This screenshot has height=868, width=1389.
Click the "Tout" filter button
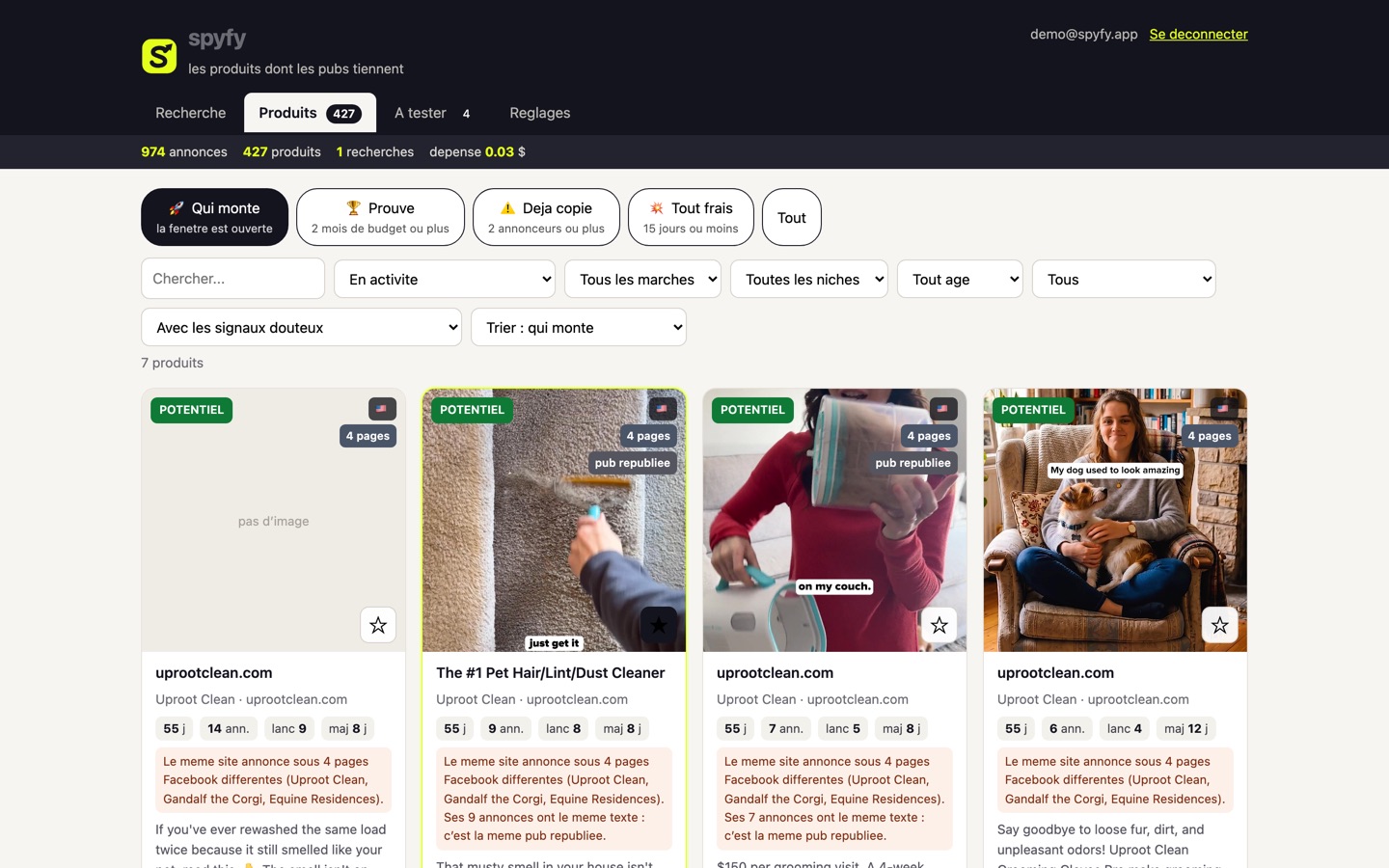792,217
